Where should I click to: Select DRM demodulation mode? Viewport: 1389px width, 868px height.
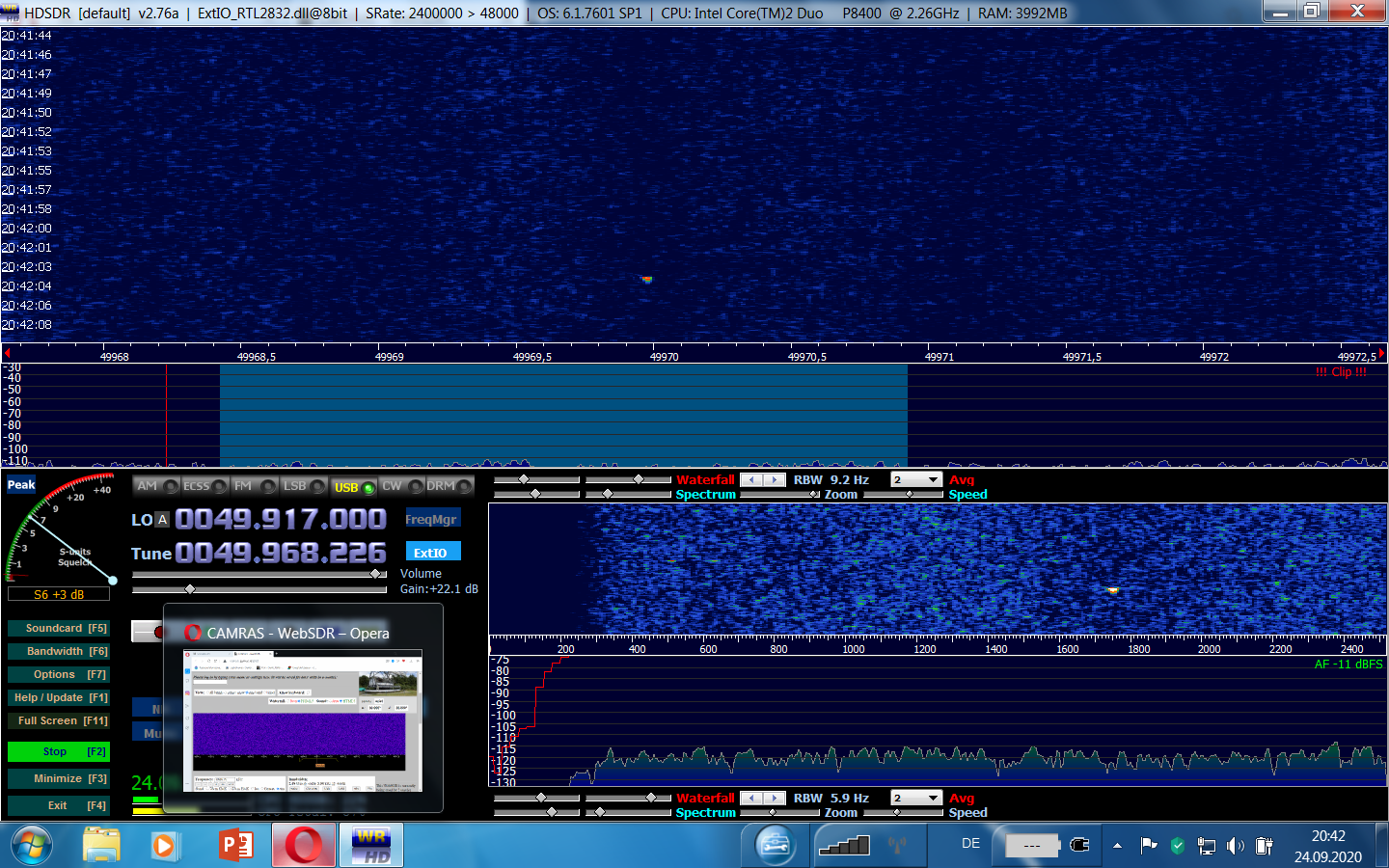pos(449,486)
